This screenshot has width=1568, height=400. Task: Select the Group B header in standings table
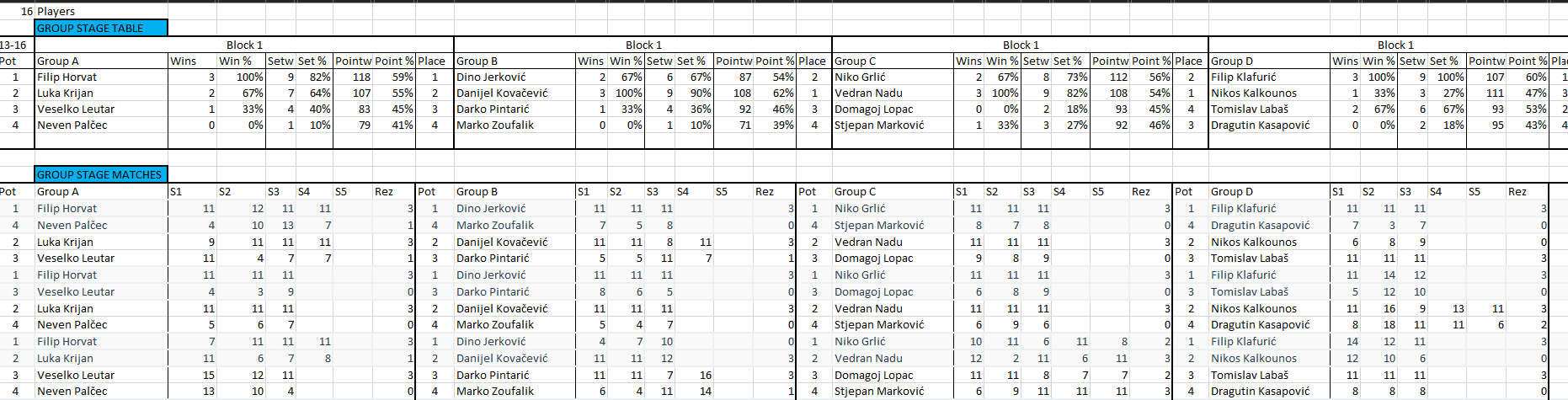coord(477,61)
